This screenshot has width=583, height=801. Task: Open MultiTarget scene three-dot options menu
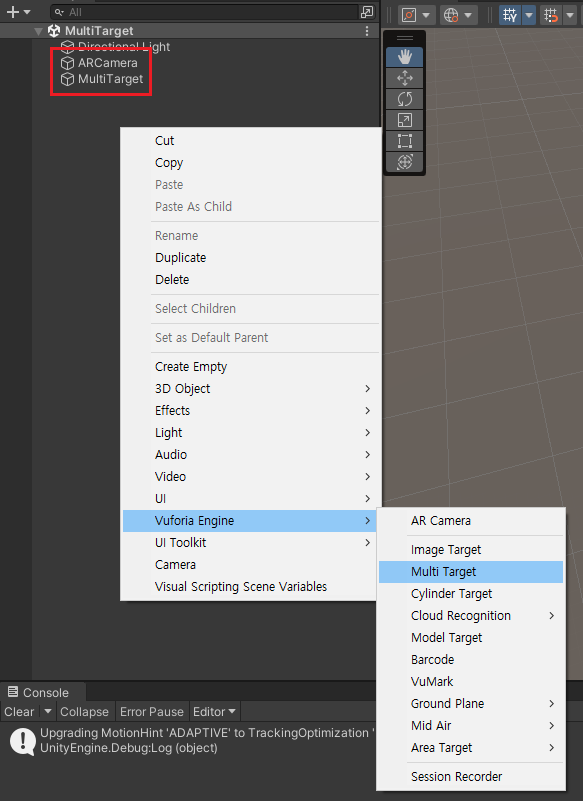tap(367, 31)
